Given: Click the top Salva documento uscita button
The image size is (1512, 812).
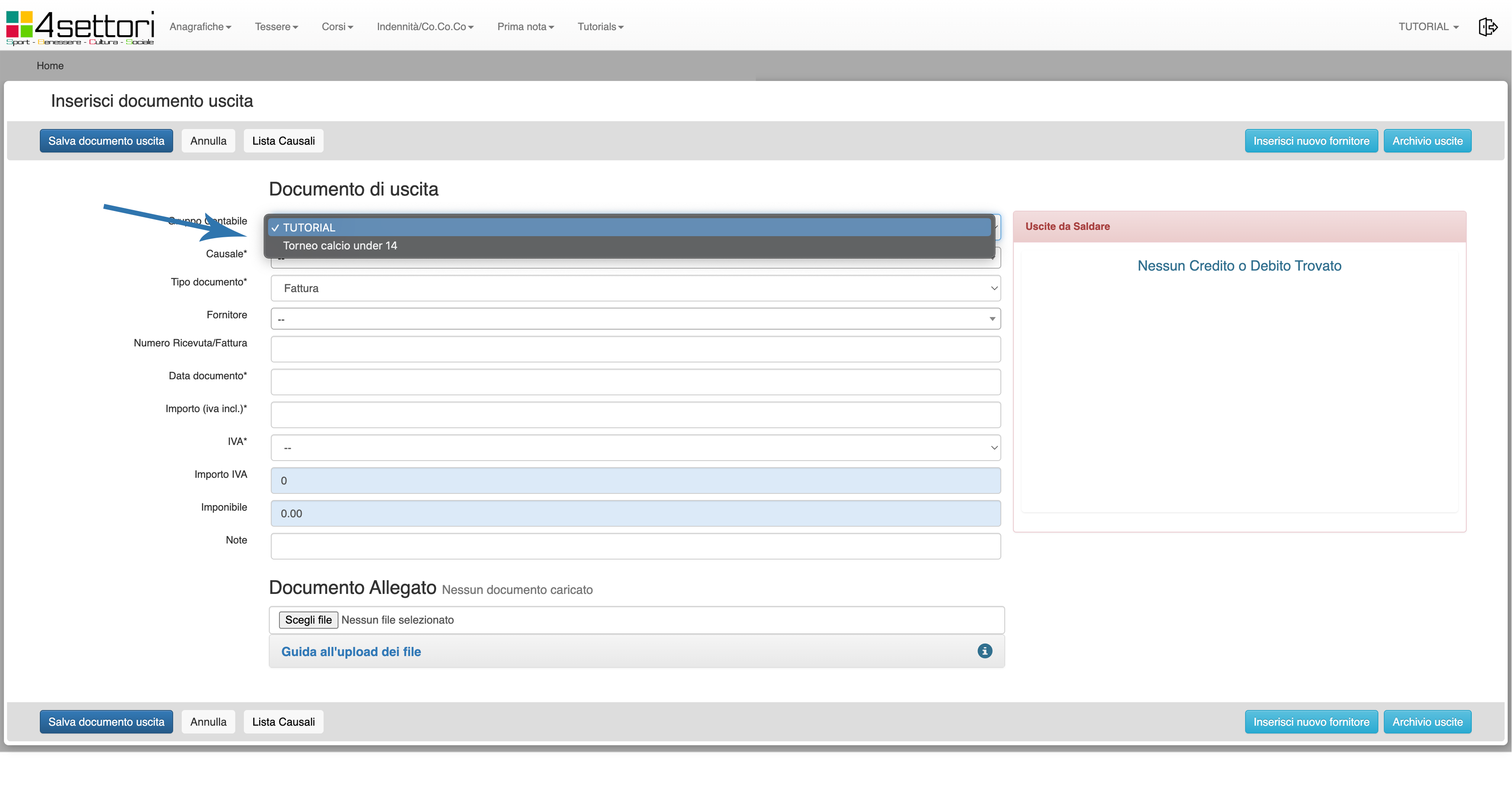Looking at the screenshot, I should (x=106, y=141).
